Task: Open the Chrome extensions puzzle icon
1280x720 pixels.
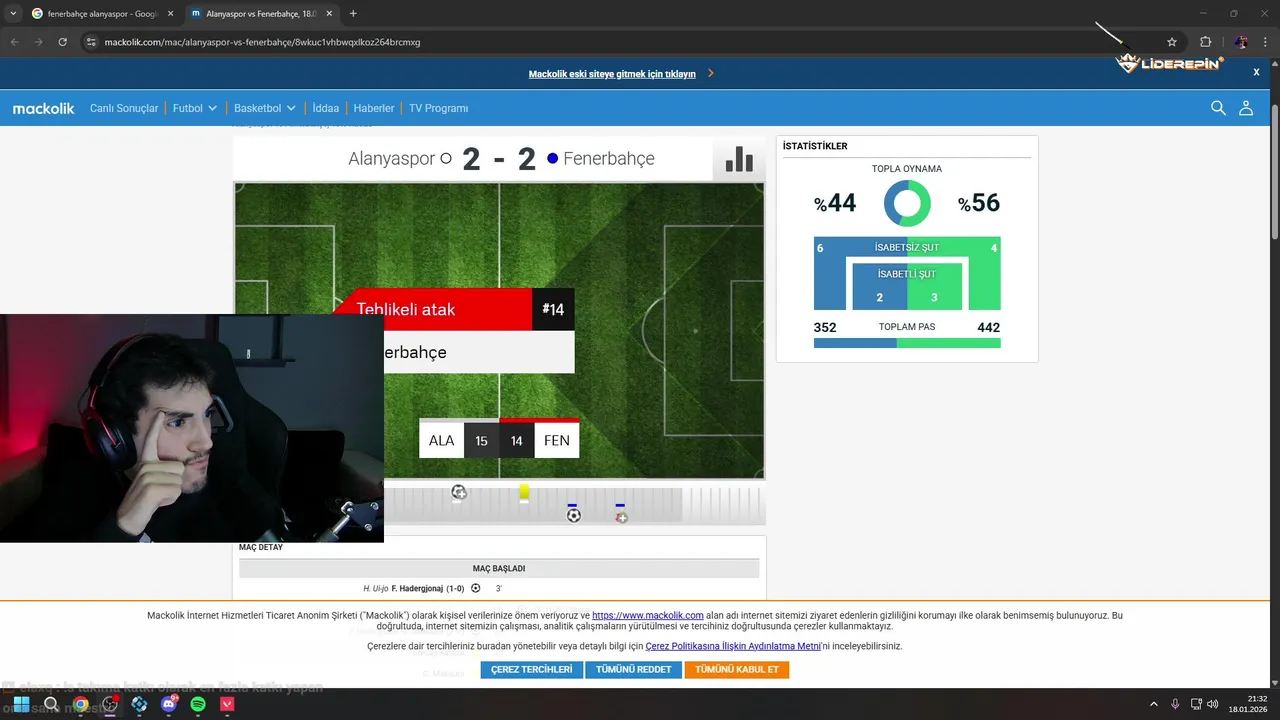Action: pos(1205,42)
